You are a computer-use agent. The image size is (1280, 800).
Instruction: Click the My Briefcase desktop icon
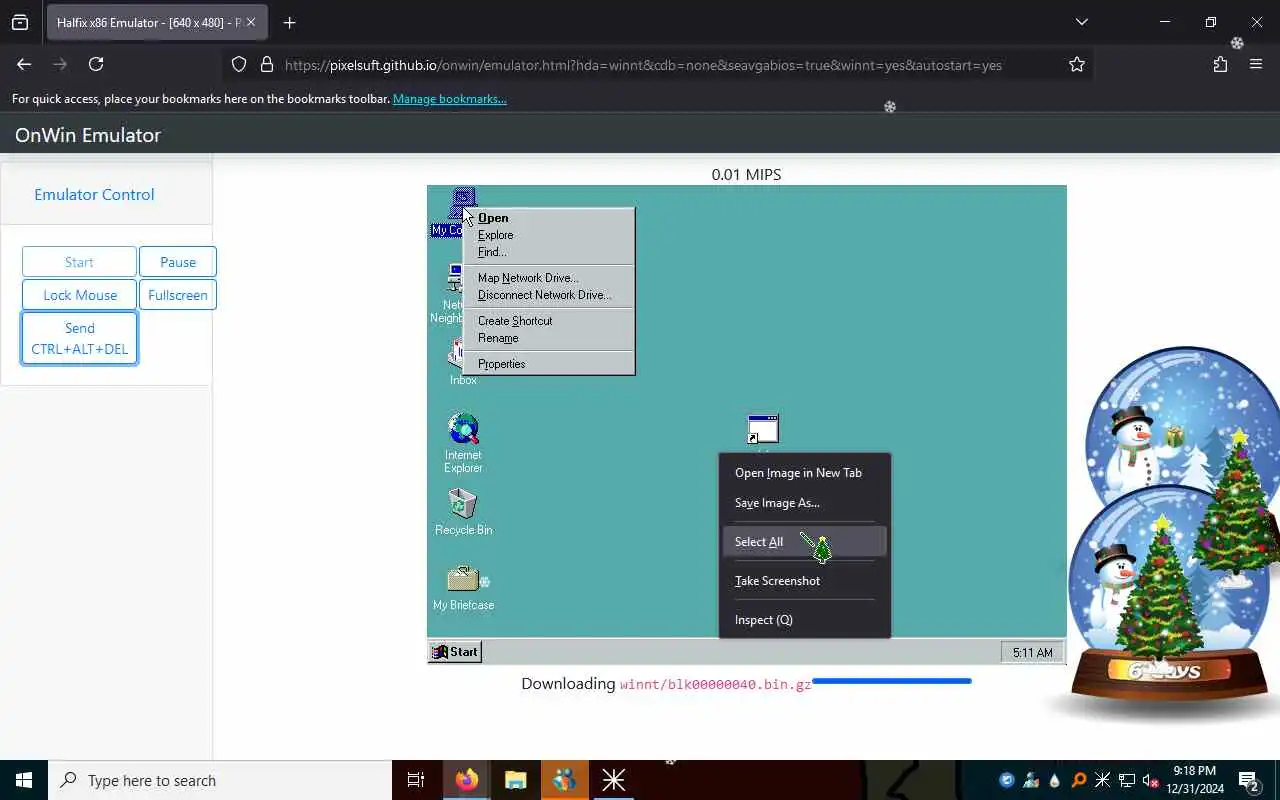click(463, 587)
